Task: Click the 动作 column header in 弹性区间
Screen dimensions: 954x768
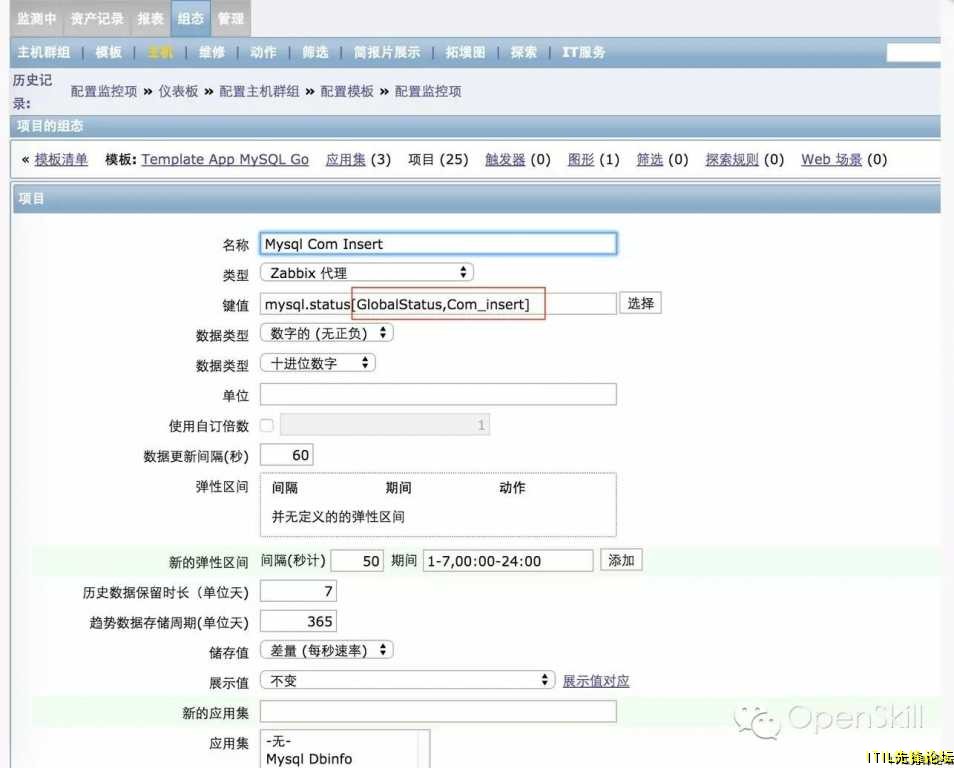Action: click(x=512, y=487)
